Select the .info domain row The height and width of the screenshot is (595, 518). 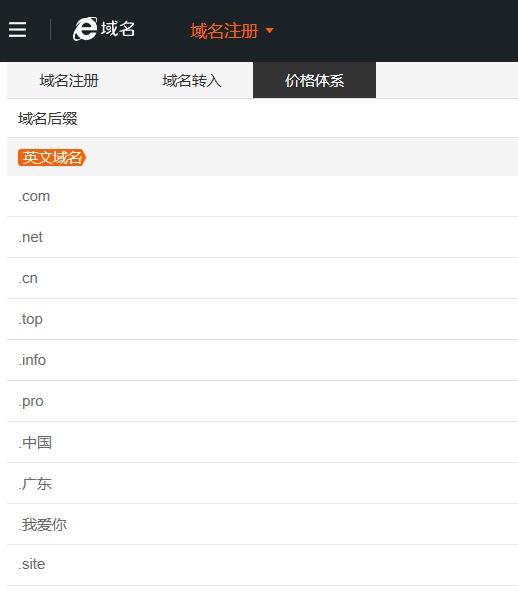pyautogui.click(x=262, y=360)
